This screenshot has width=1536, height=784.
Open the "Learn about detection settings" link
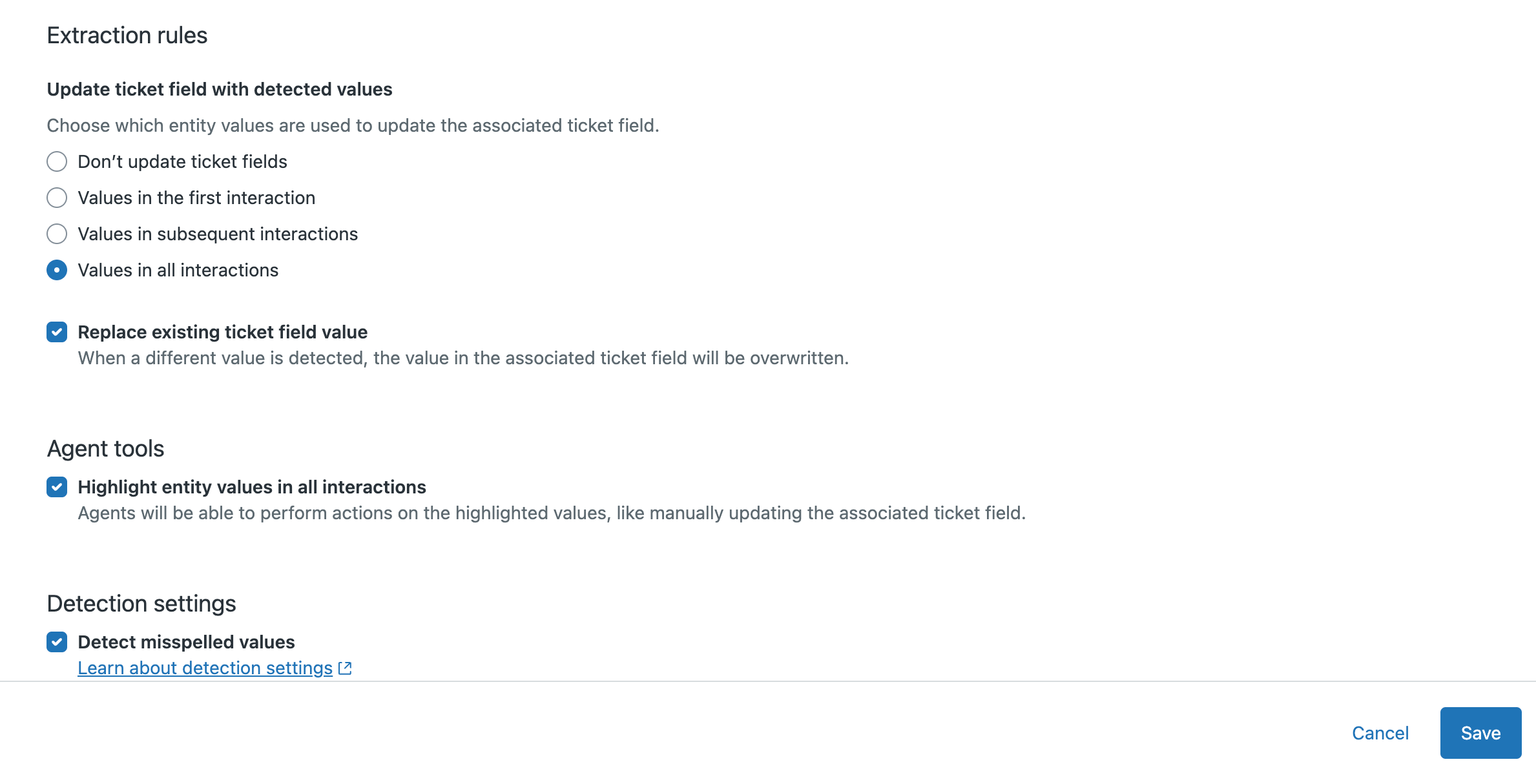(x=205, y=668)
